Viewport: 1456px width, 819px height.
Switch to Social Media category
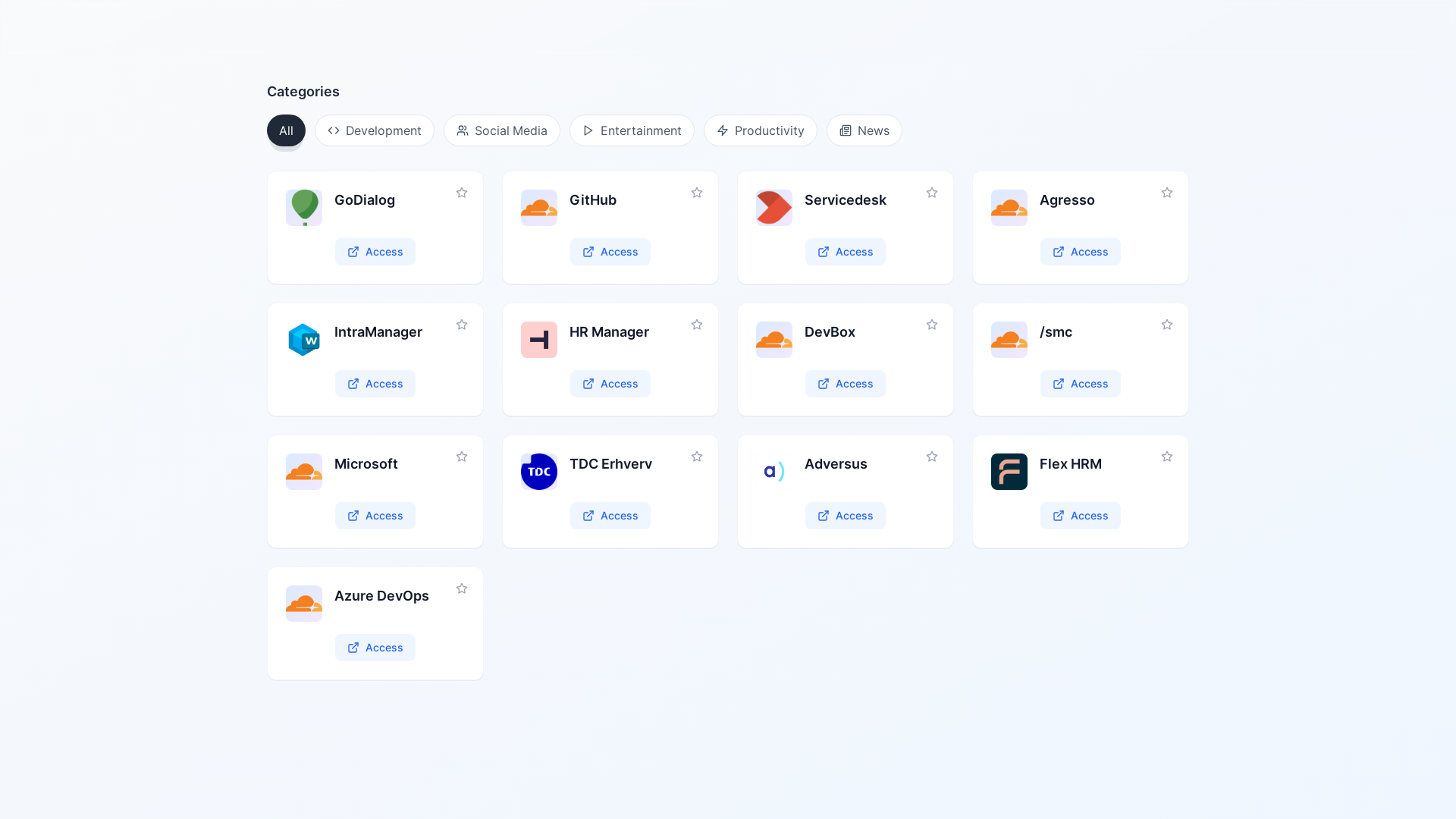point(502,130)
